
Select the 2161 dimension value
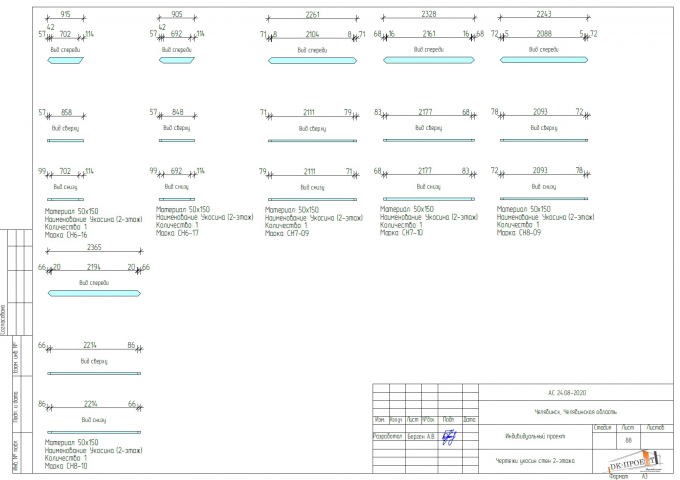(x=429, y=33)
